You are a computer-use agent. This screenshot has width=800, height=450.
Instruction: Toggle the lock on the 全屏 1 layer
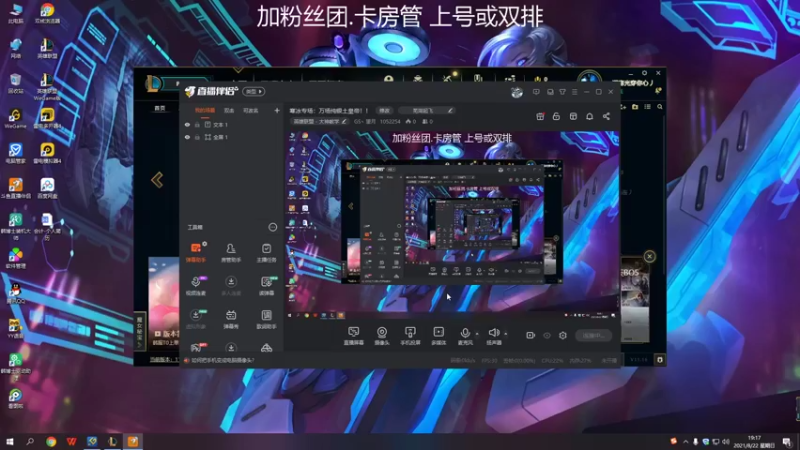[x=197, y=137]
